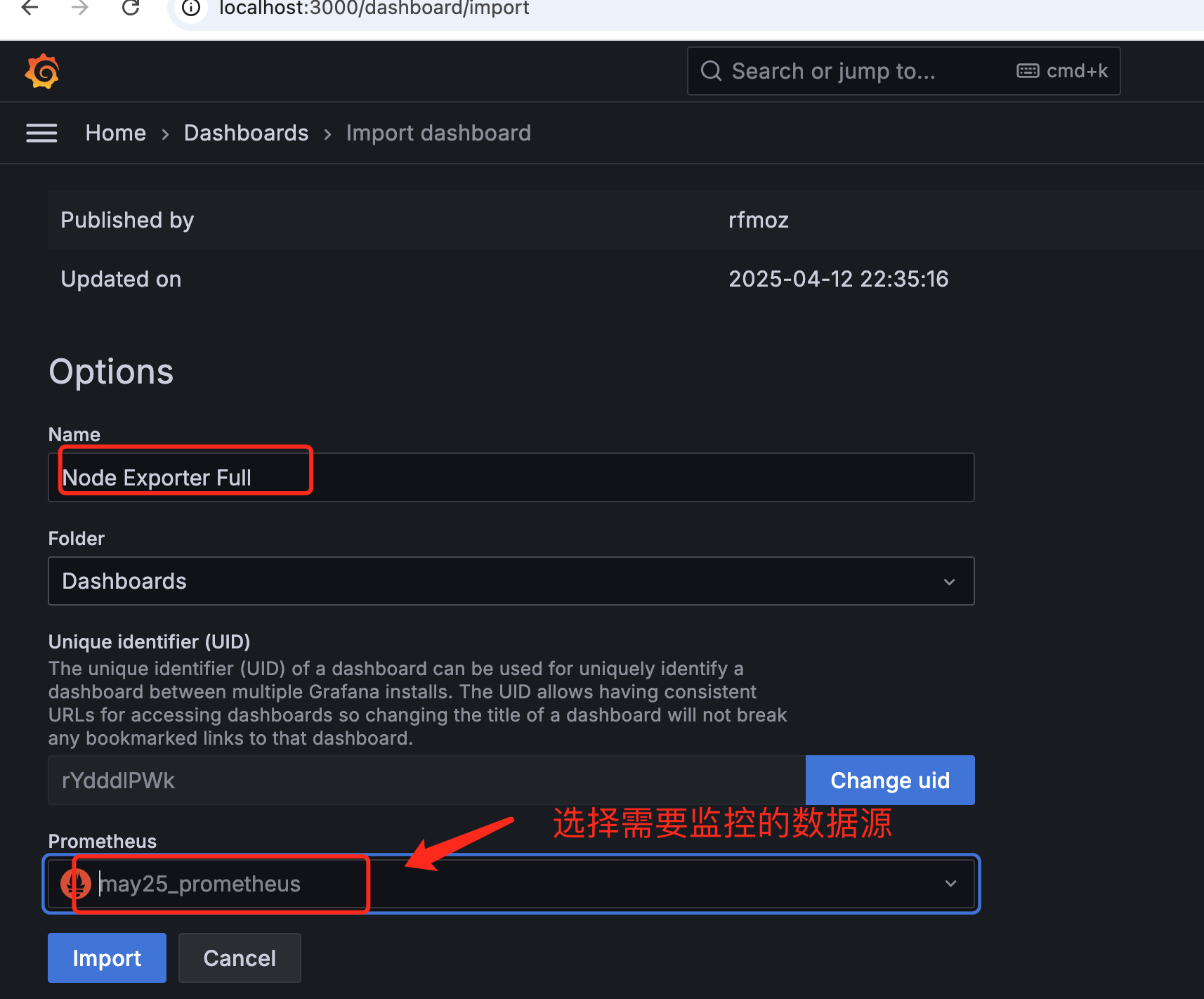Image resolution: width=1204 pixels, height=999 pixels.
Task: Open the Search or jump to field
Action: coord(903,71)
